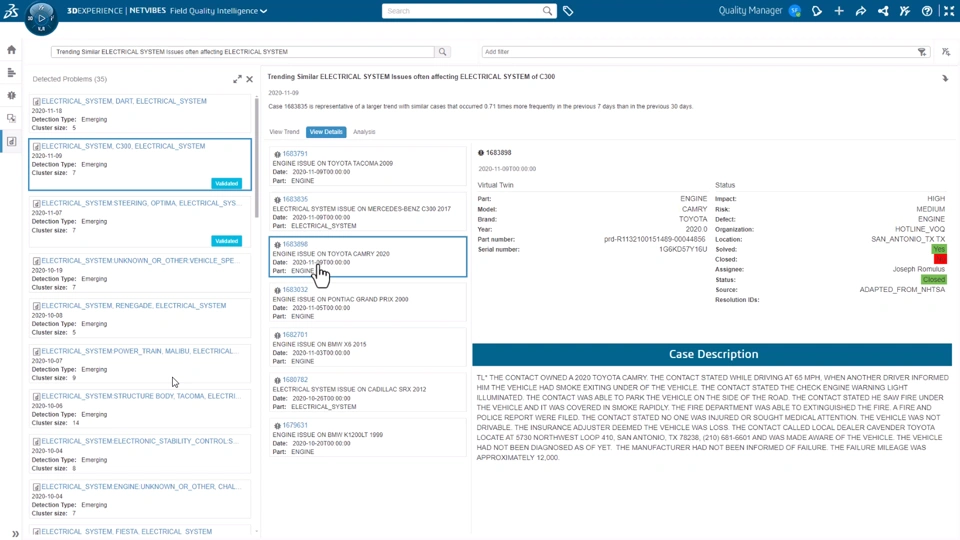
Task: Click icon beside ELECTRICAL_SYSTEM, DART title
Action: coord(36,102)
